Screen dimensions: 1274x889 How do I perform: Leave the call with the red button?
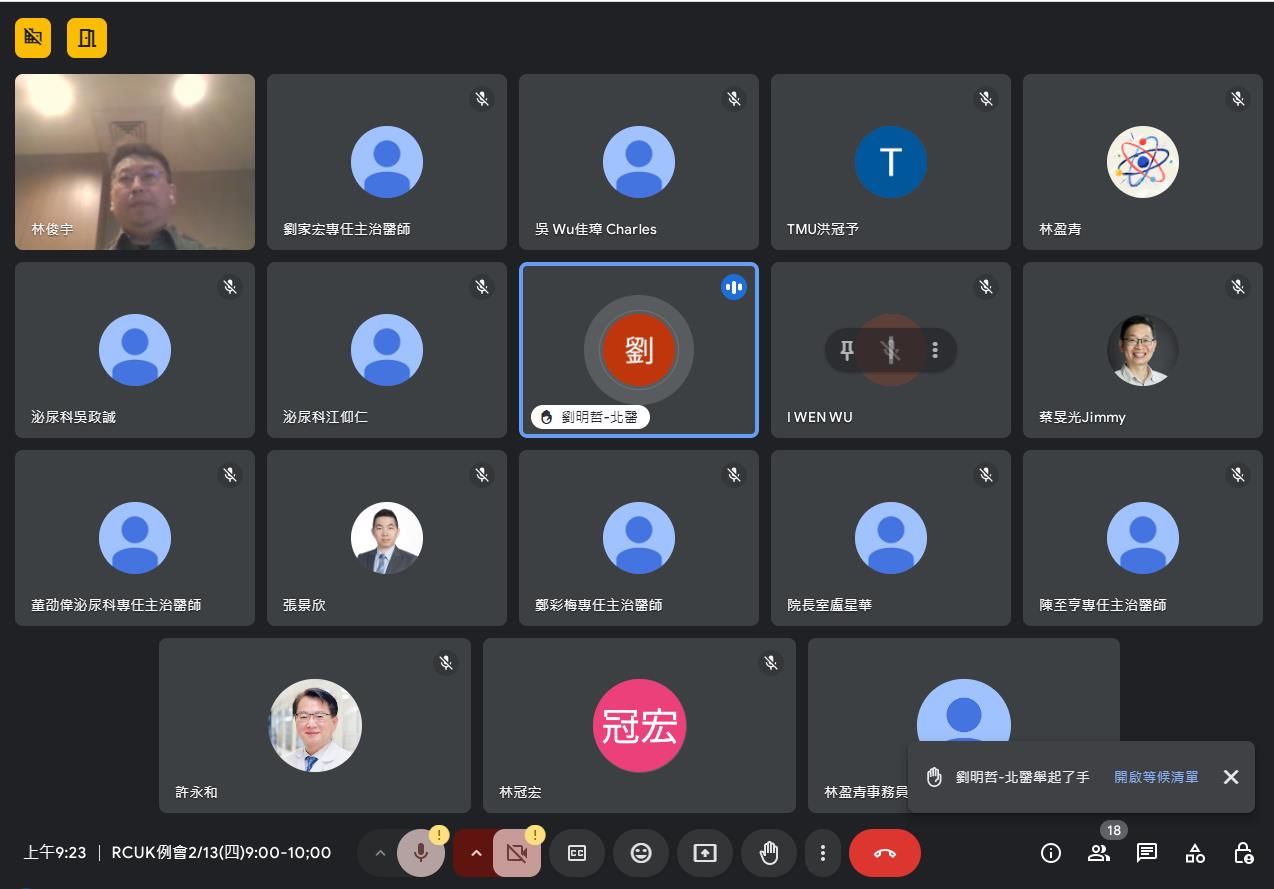pos(885,853)
